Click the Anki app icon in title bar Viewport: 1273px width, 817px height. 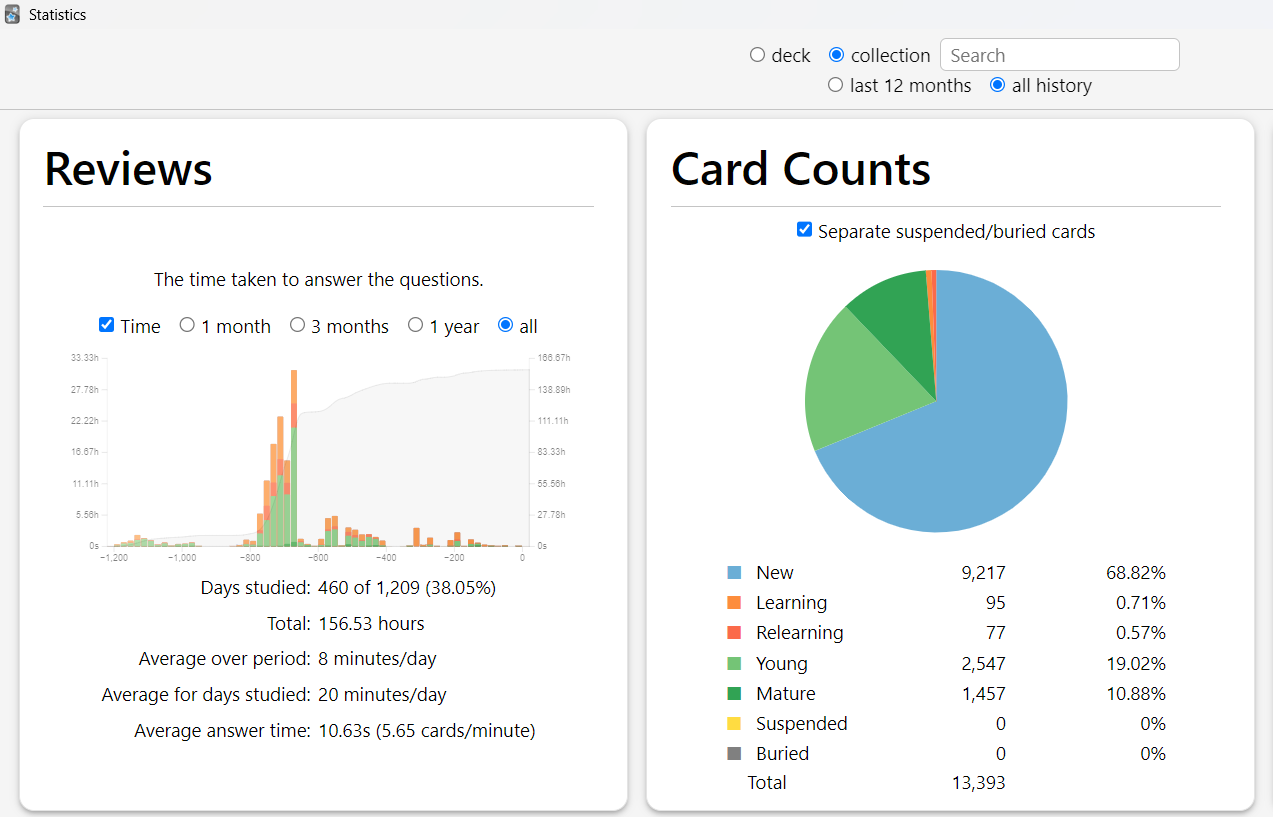[x=12, y=15]
